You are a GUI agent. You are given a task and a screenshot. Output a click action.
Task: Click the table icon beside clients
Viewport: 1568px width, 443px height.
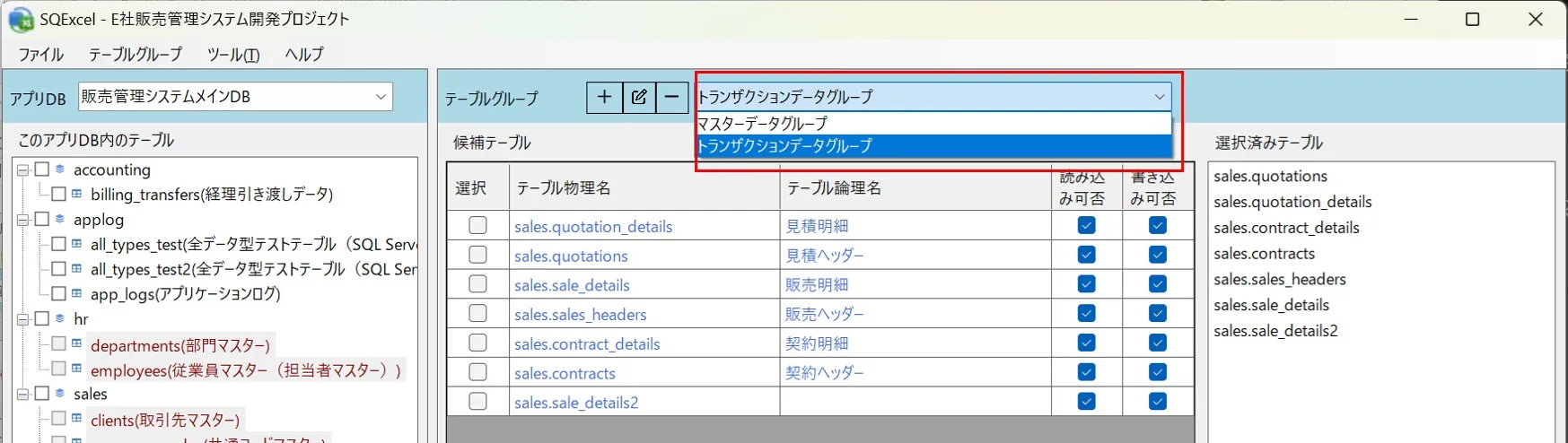pos(77,418)
